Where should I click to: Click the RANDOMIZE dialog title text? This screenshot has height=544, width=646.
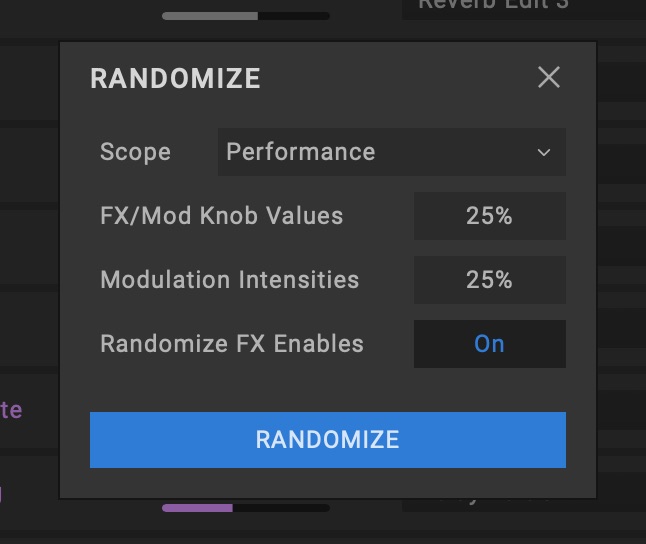[x=175, y=79]
